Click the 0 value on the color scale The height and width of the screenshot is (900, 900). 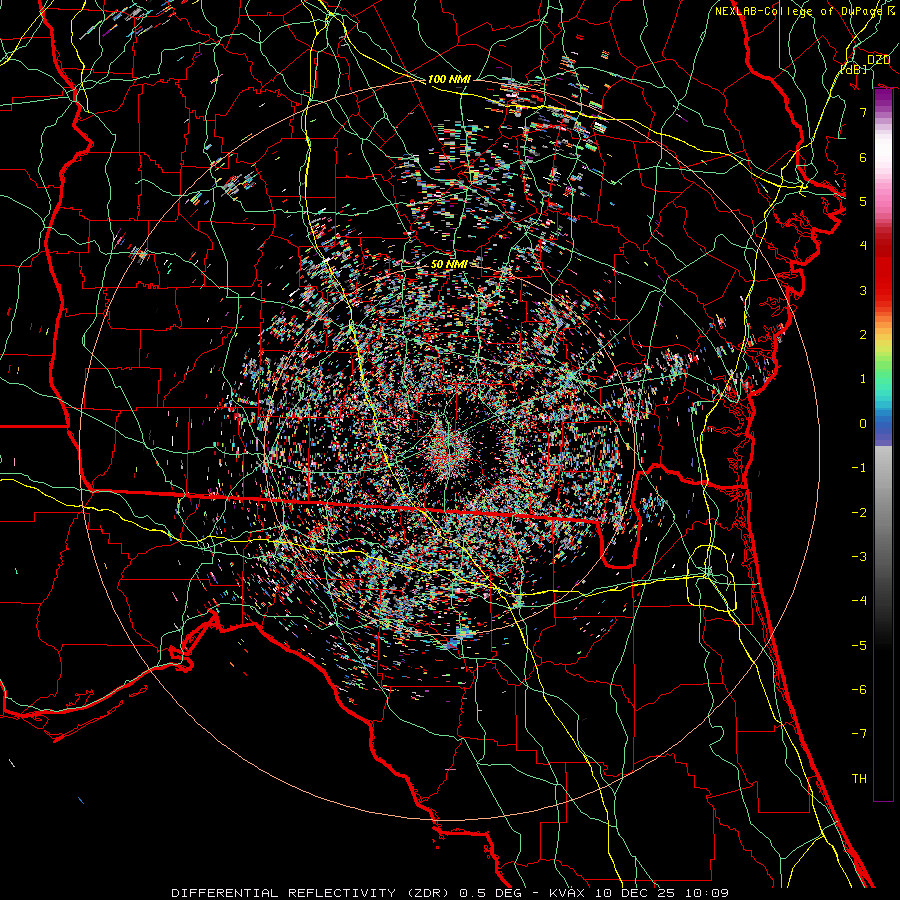point(863,424)
